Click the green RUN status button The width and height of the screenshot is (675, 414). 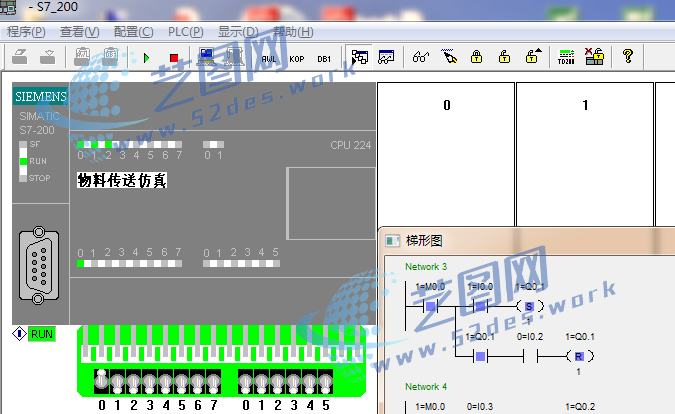coord(42,334)
